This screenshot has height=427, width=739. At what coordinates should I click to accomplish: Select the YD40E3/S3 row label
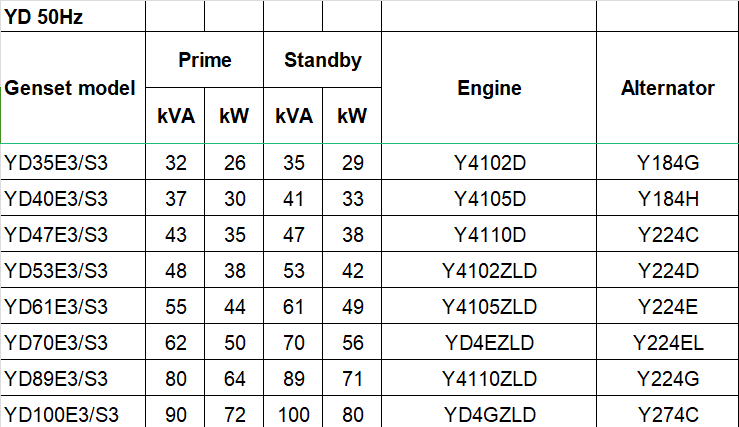coord(56,198)
